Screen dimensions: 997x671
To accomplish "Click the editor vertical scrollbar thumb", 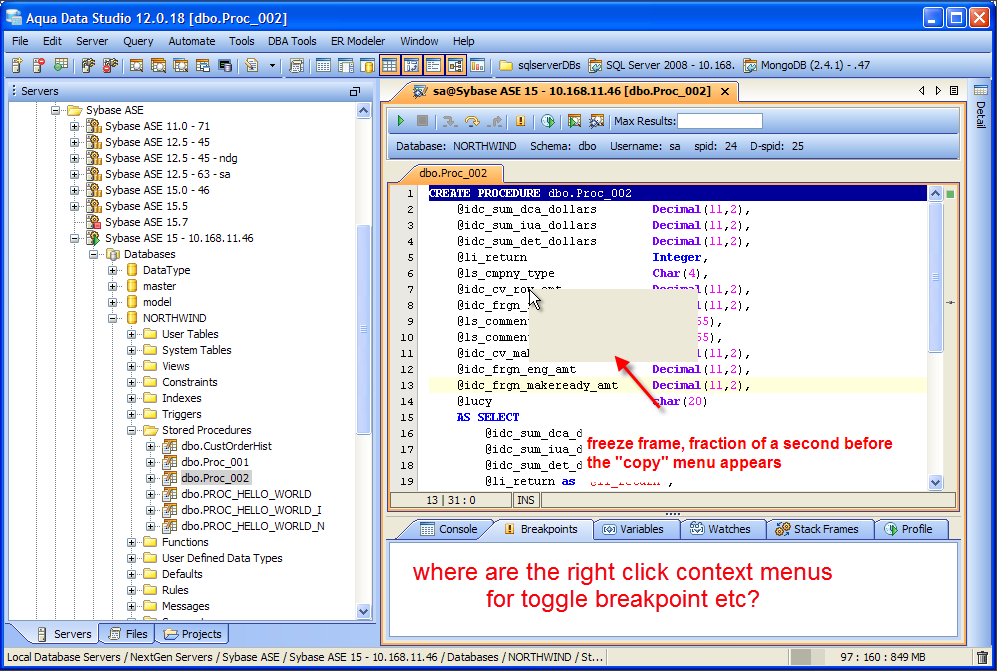I will pos(935,277).
